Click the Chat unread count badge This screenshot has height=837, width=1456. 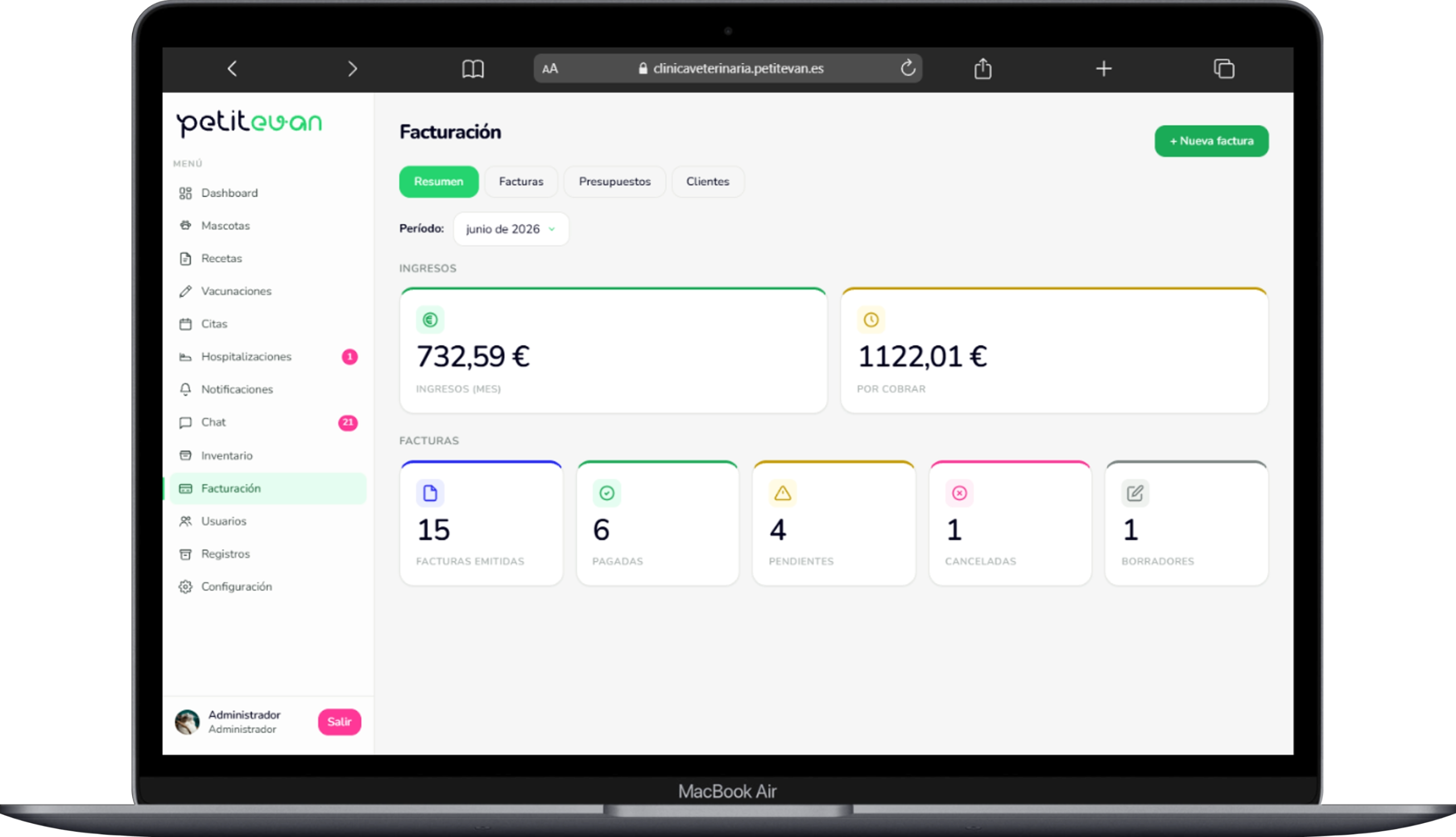(x=348, y=422)
